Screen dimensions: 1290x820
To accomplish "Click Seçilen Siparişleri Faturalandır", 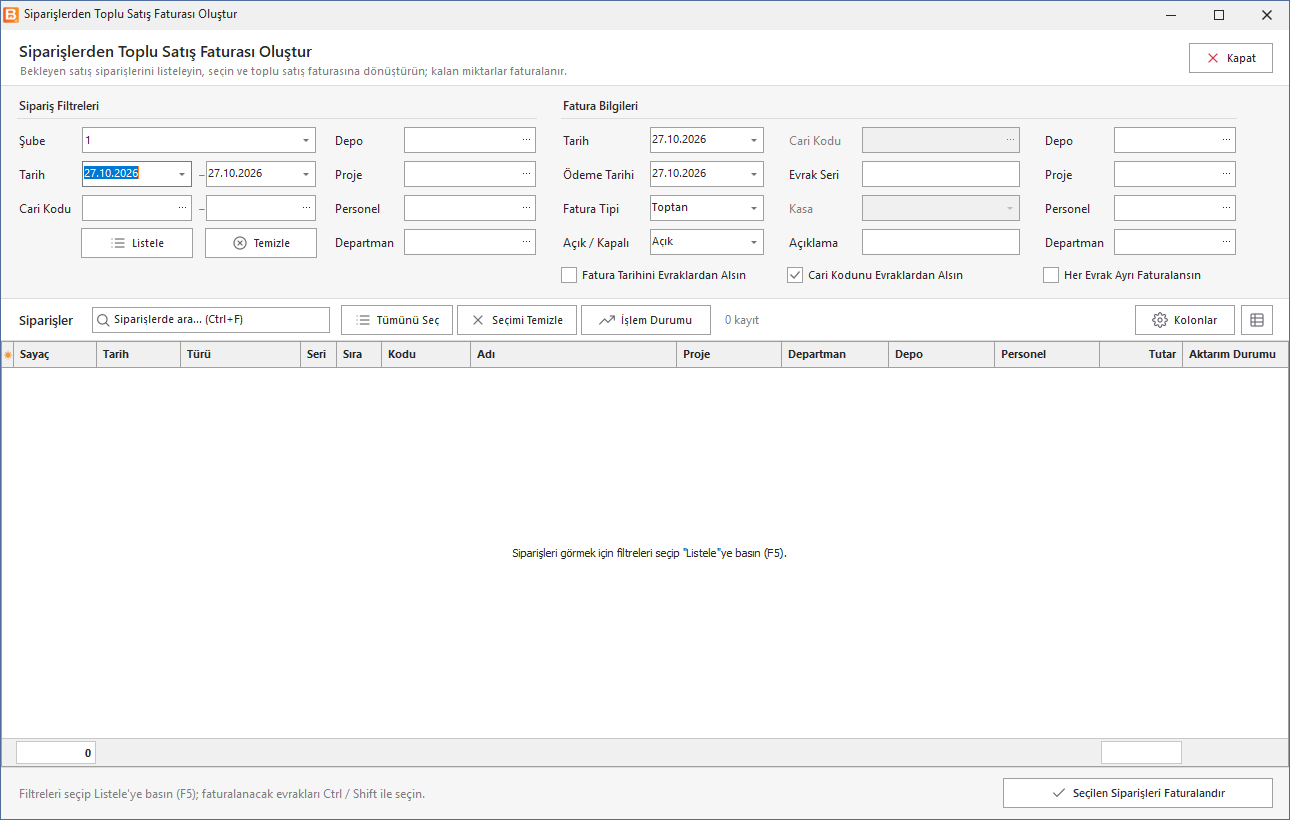I will [x=1138, y=793].
